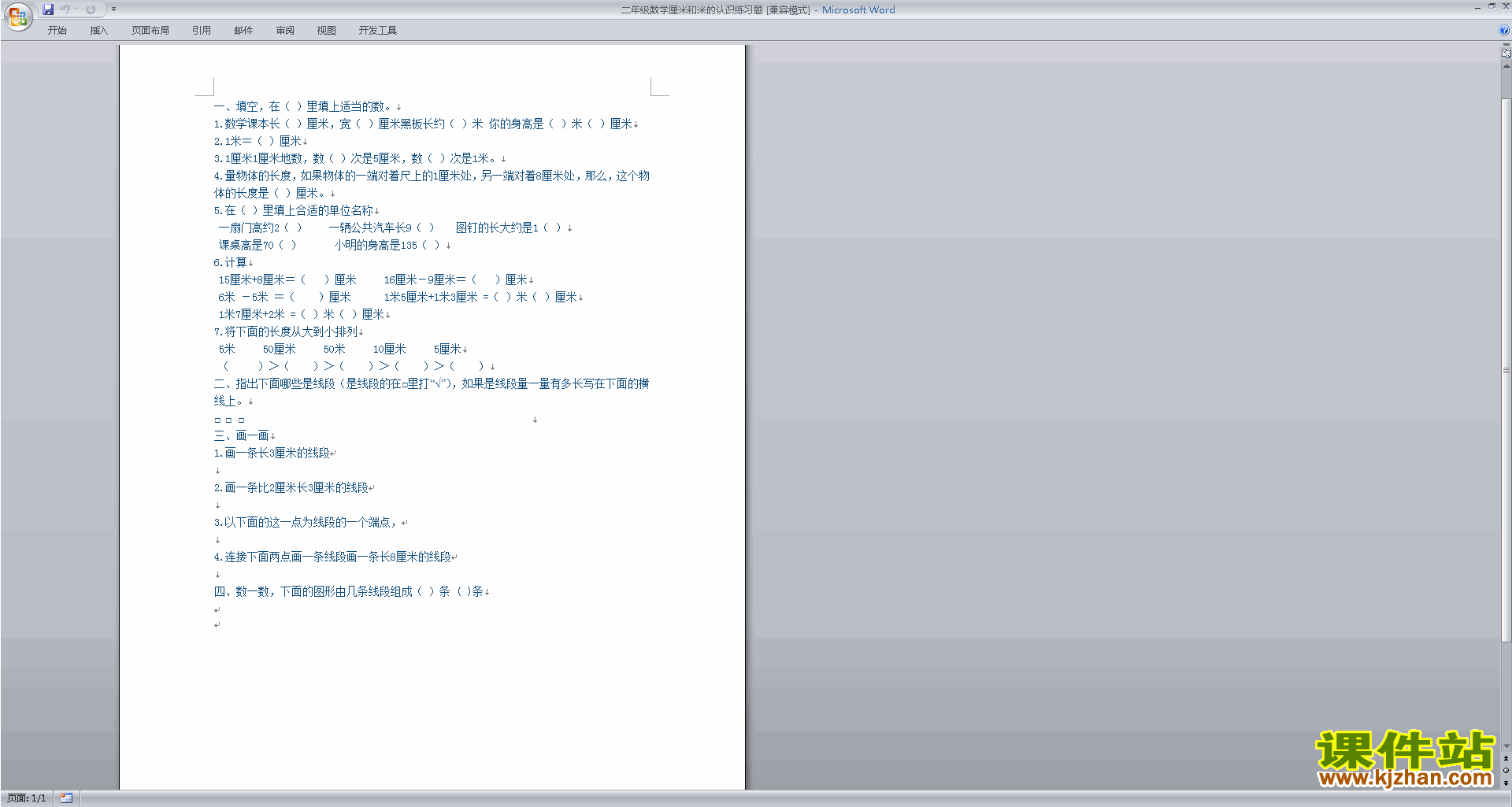Go to the 开发工具 ribbon tab
The image size is (1512, 807).
click(378, 31)
